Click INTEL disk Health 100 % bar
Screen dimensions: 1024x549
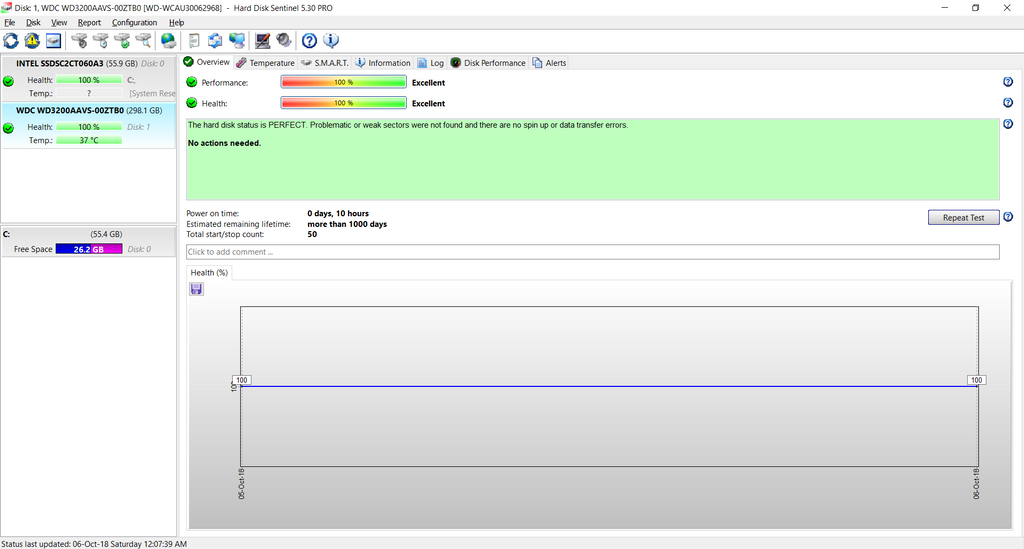click(89, 80)
